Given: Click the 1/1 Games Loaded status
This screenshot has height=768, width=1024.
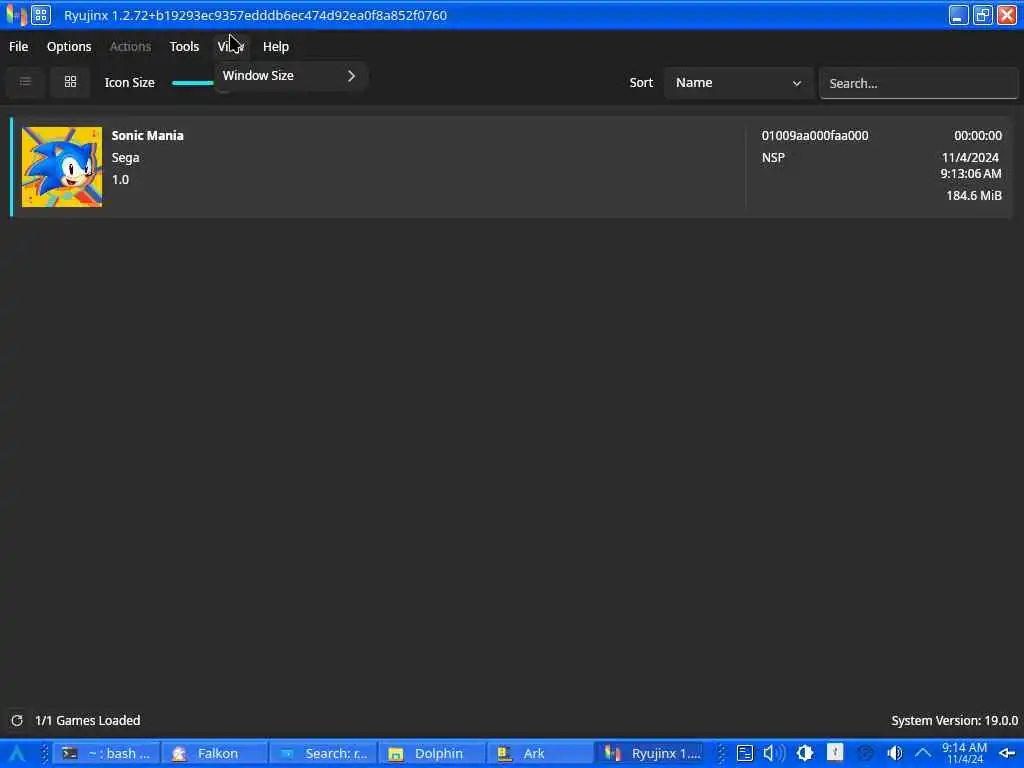Looking at the screenshot, I should (88, 720).
